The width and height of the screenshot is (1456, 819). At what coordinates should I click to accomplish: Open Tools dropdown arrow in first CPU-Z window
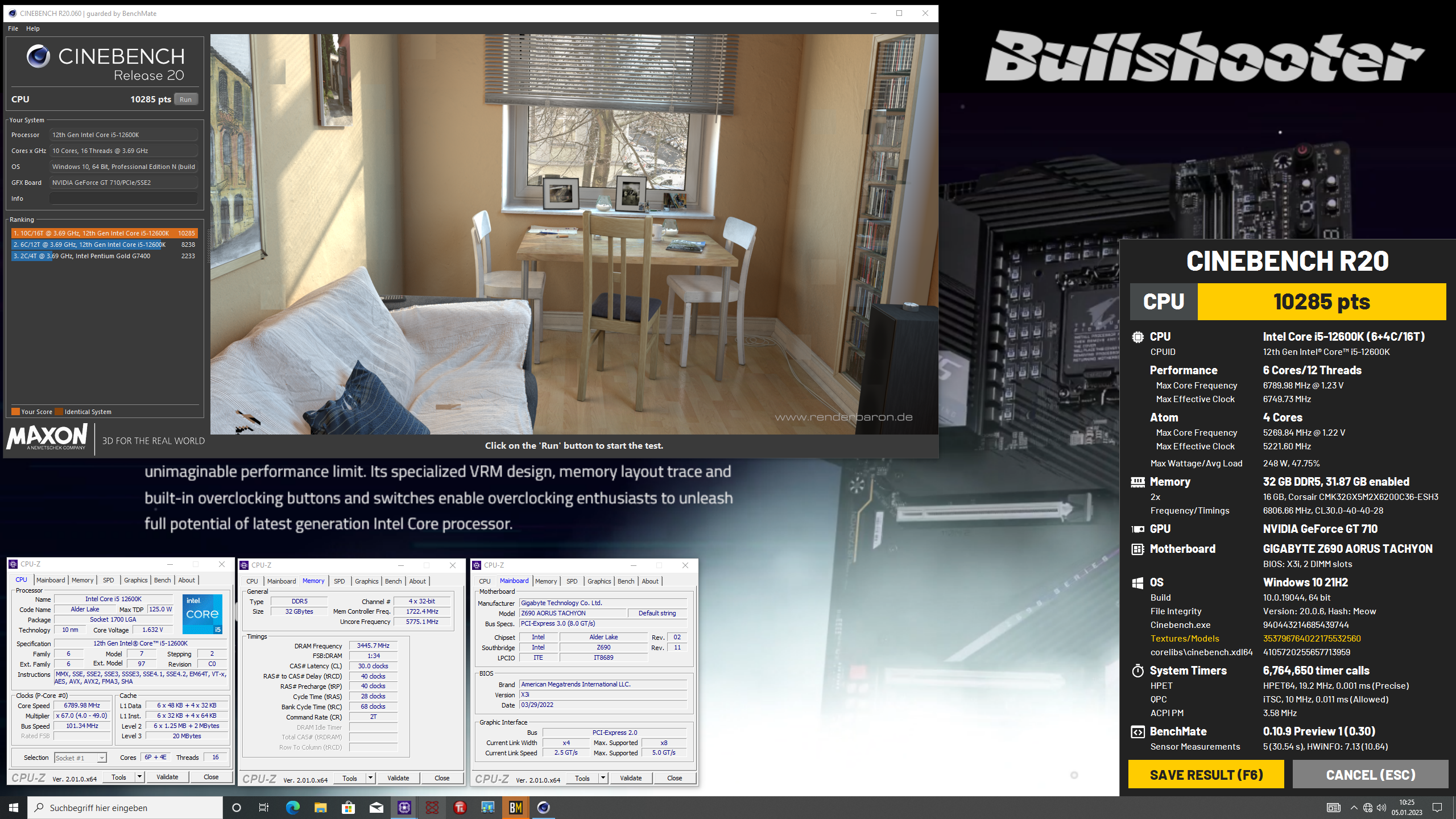coord(139,777)
